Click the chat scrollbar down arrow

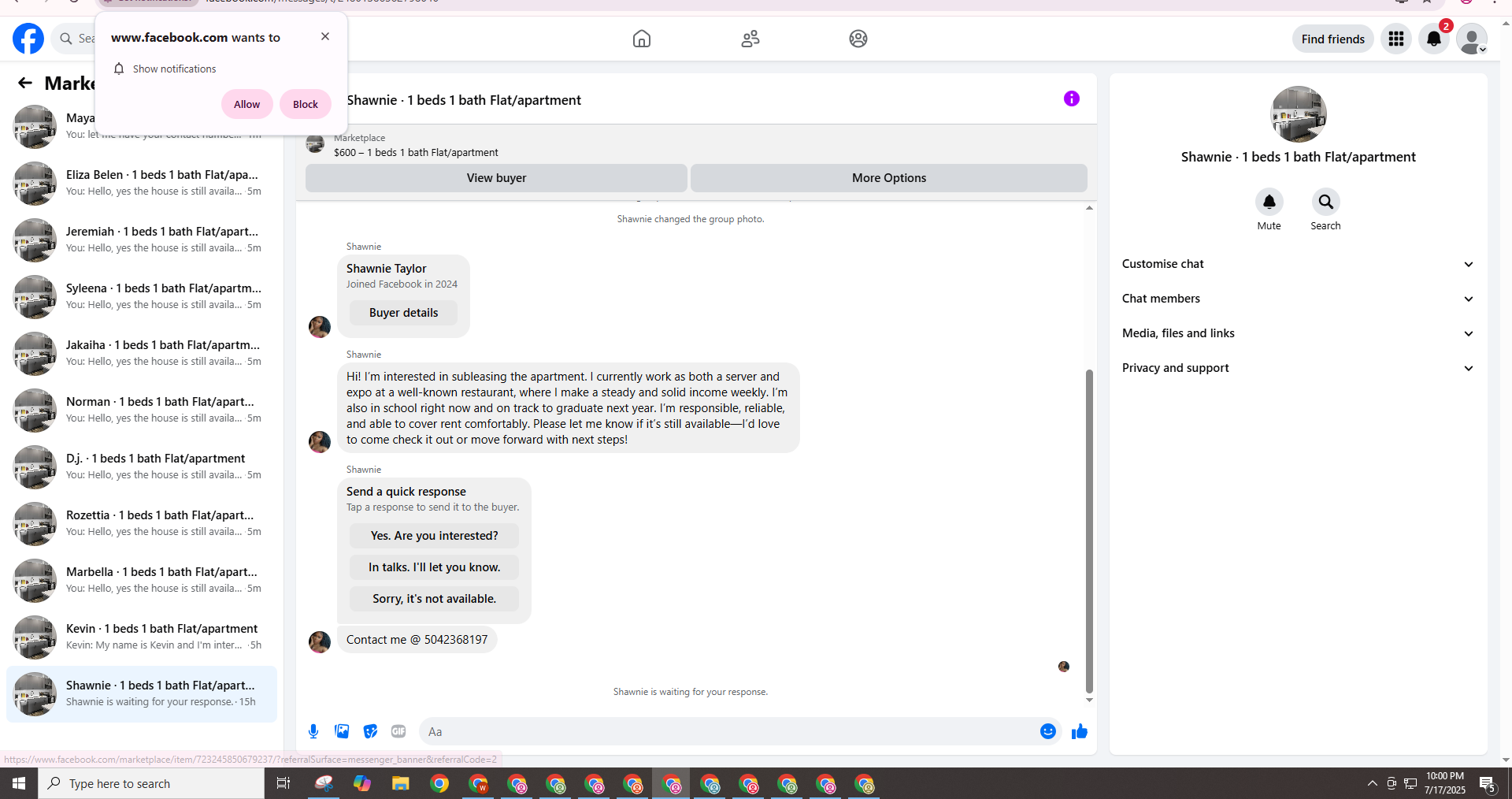pyautogui.click(x=1089, y=700)
